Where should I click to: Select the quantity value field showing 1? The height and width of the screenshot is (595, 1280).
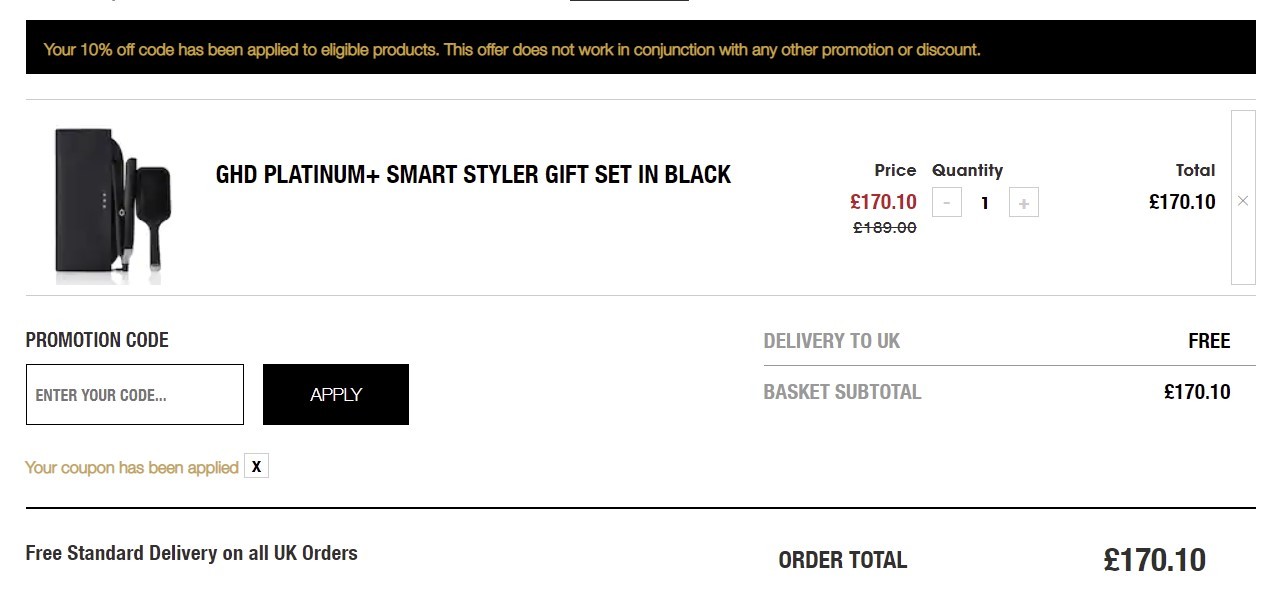(x=985, y=203)
